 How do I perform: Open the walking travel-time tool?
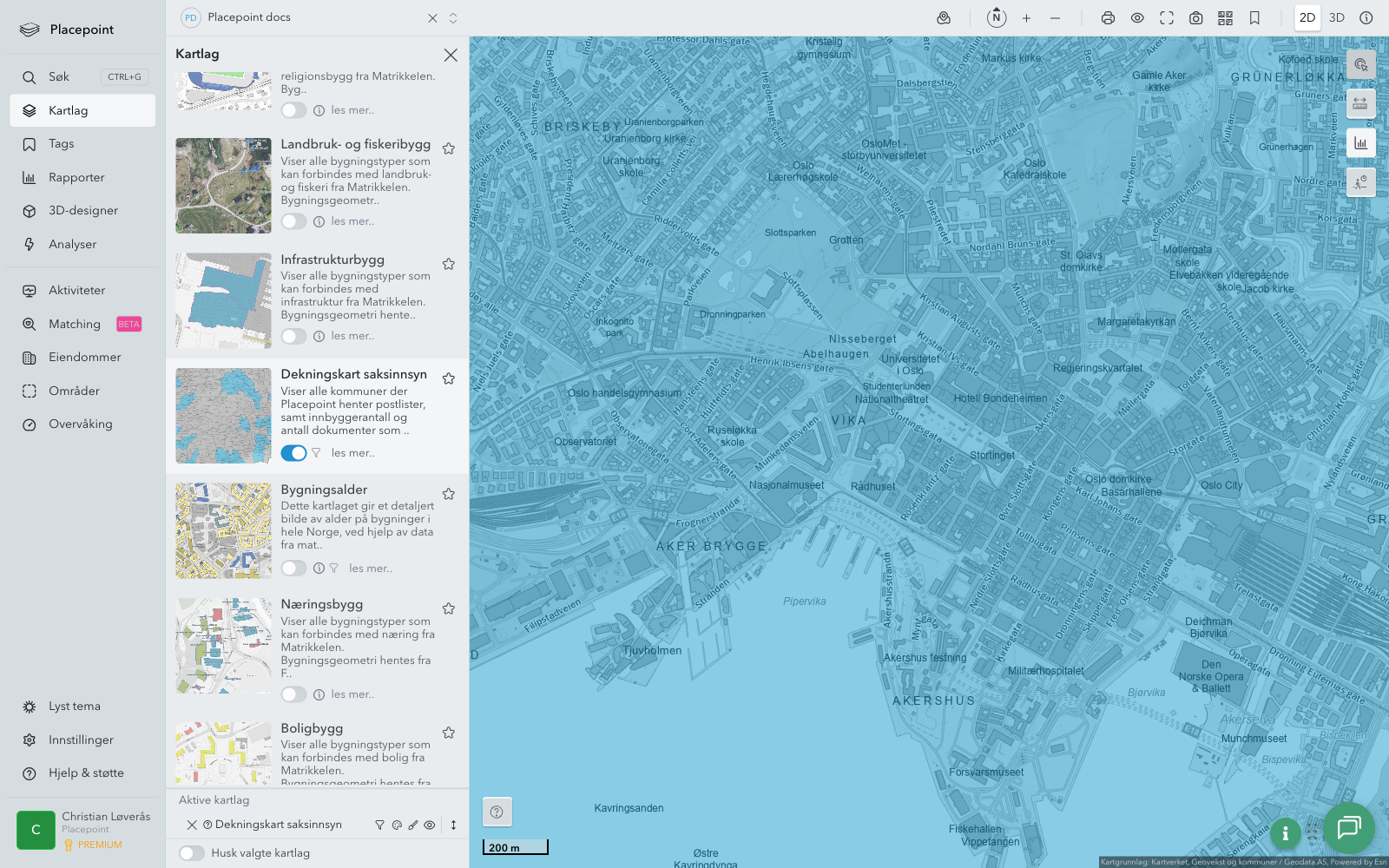pos(1360,182)
